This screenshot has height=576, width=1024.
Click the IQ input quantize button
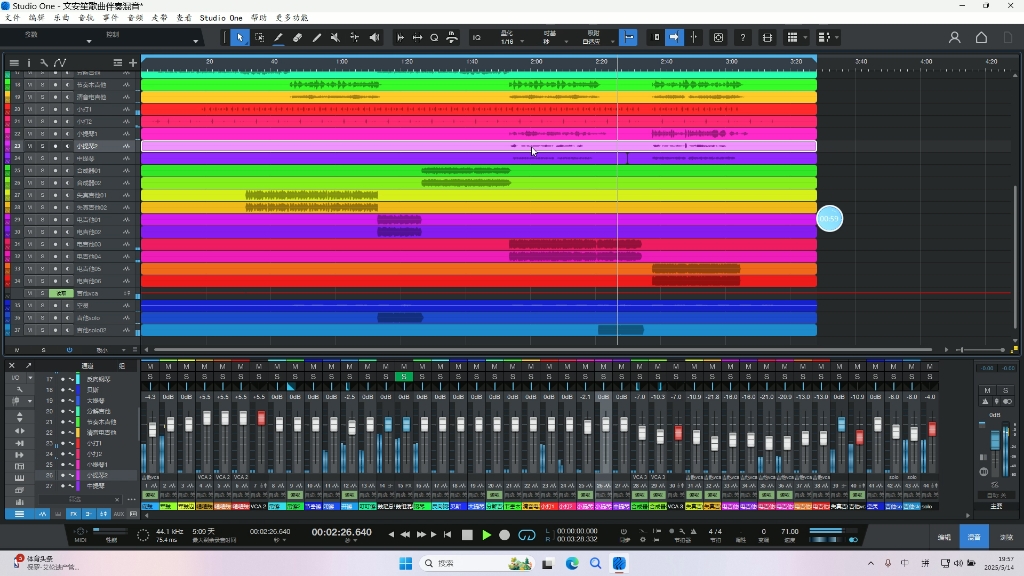pyautogui.click(x=477, y=38)
